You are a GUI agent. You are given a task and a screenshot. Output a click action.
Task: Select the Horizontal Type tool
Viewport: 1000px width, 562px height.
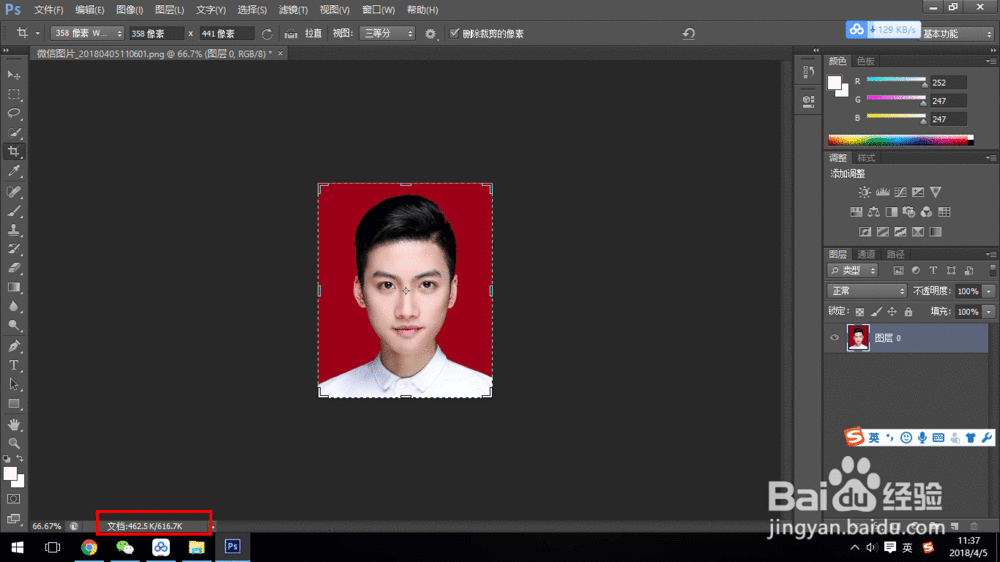click(14, 365)
